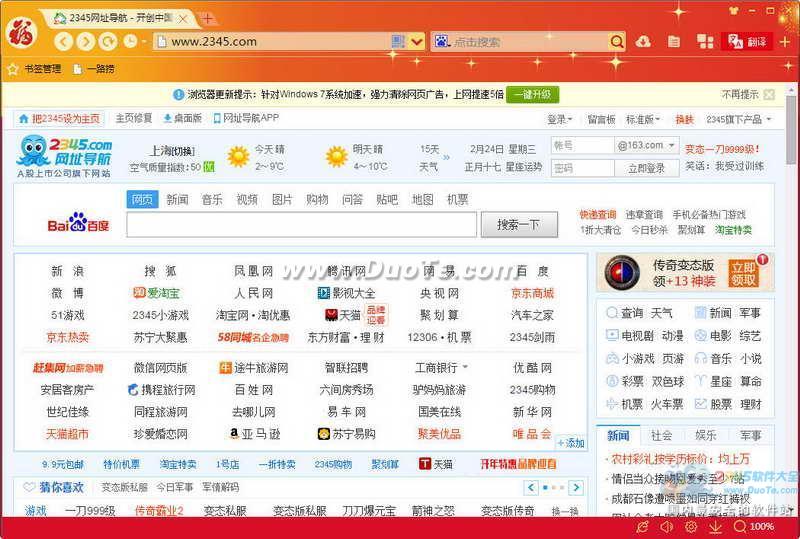Expand the 标准版 version dropdown
The image size is (800, 539).
click(x=641, y=119)
